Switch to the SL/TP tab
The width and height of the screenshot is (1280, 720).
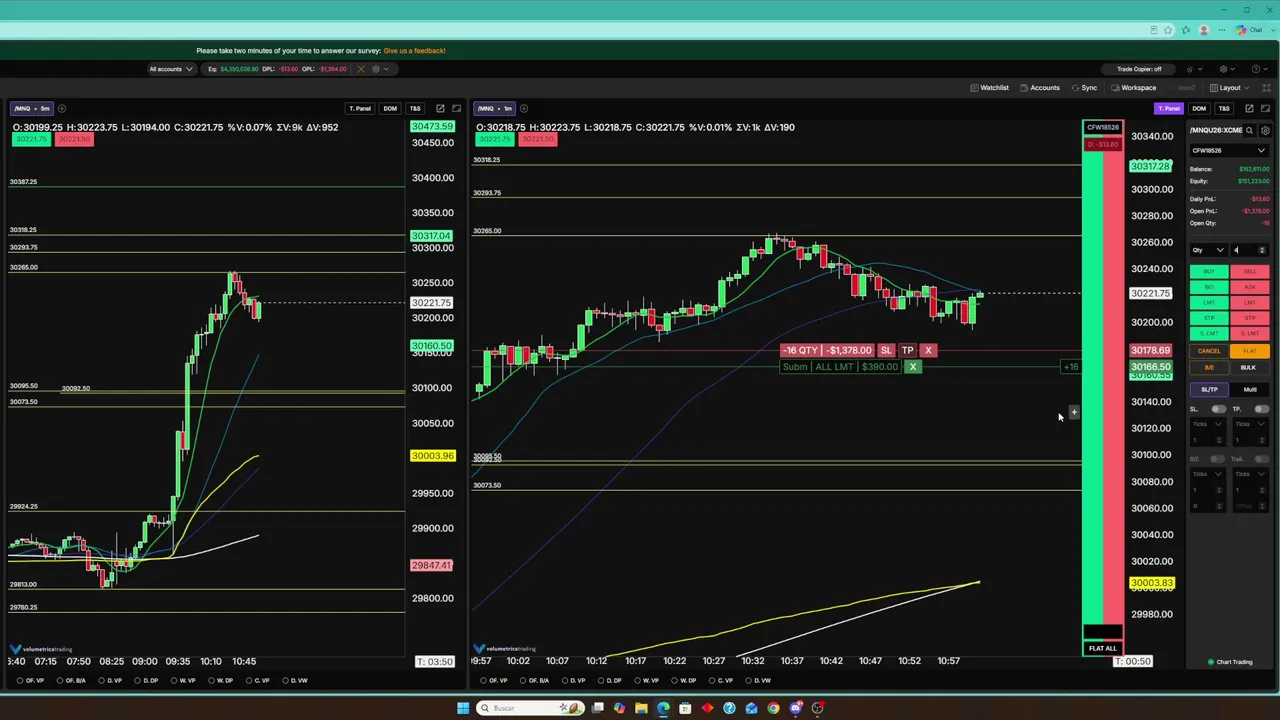coord(1209,390)
